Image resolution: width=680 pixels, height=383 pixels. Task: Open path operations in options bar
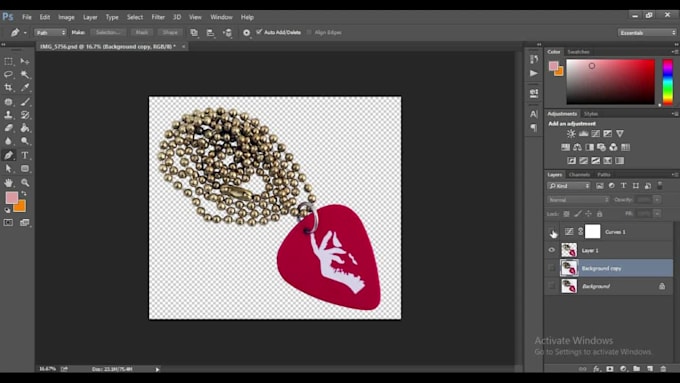[x=194, y=33]
